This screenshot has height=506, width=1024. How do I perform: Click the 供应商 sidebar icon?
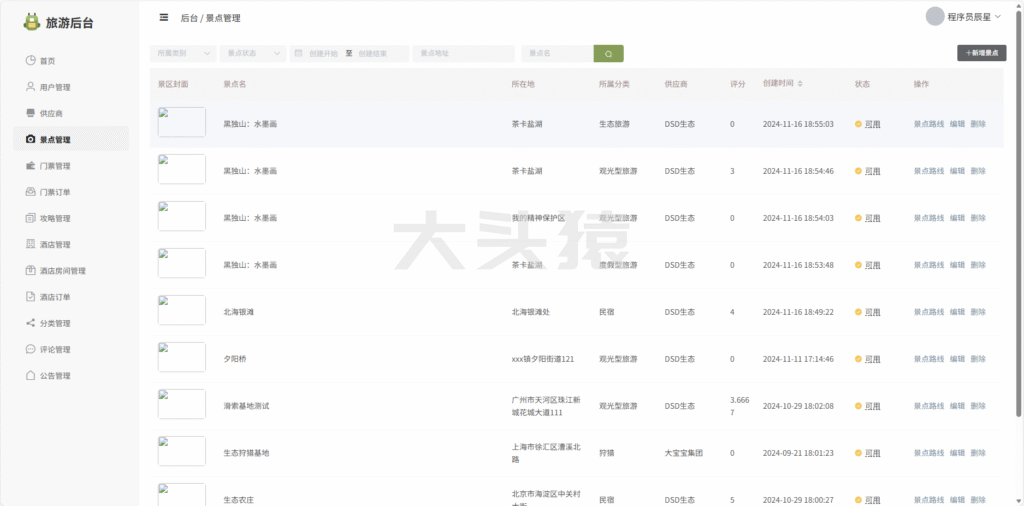30,113
